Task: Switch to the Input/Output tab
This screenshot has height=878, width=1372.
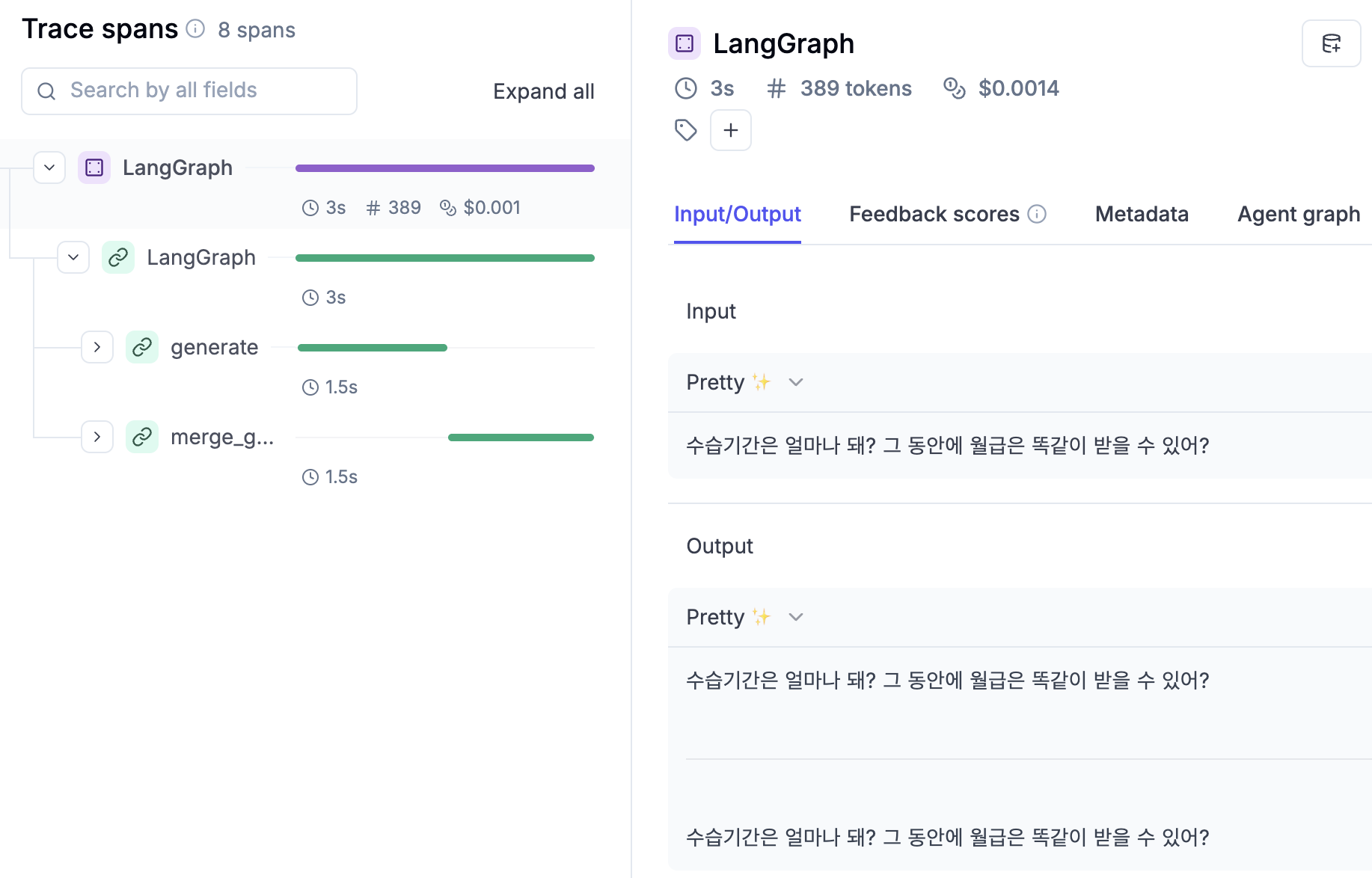Action: [738, 214]
